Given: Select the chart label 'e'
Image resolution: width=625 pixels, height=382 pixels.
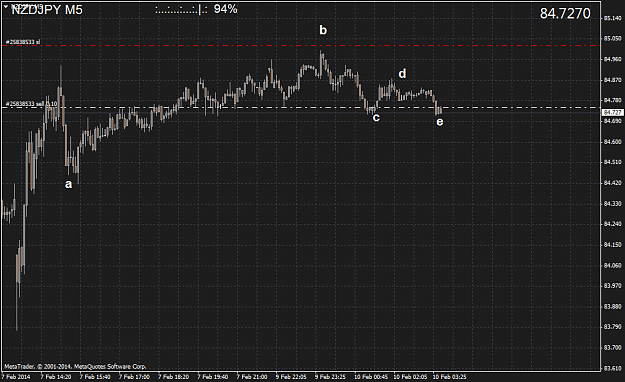Looking at the screenshot, I should point(439,121).
